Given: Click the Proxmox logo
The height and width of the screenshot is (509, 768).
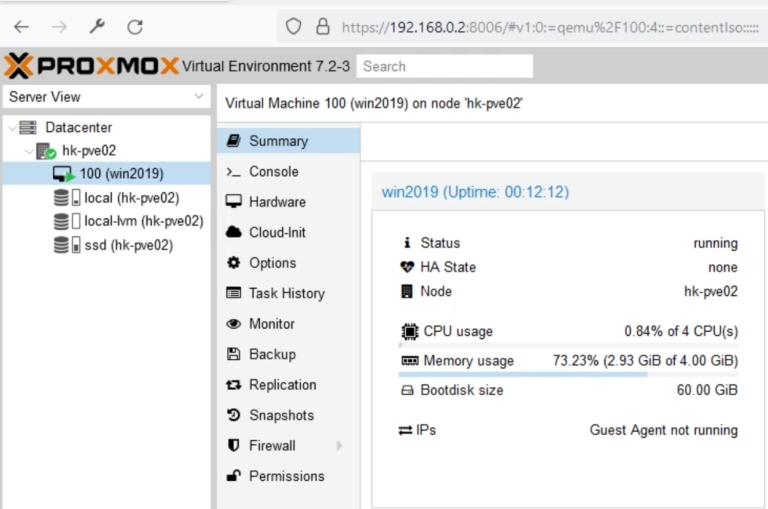Looking at the screenshot, I should (x=91, y=67).
